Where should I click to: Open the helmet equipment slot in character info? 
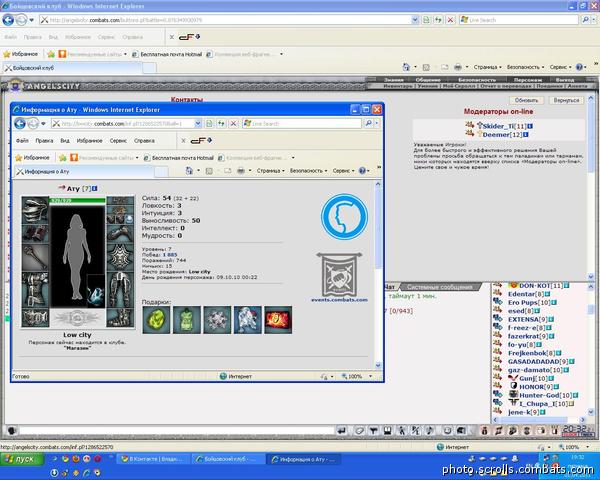coord(35,210)
